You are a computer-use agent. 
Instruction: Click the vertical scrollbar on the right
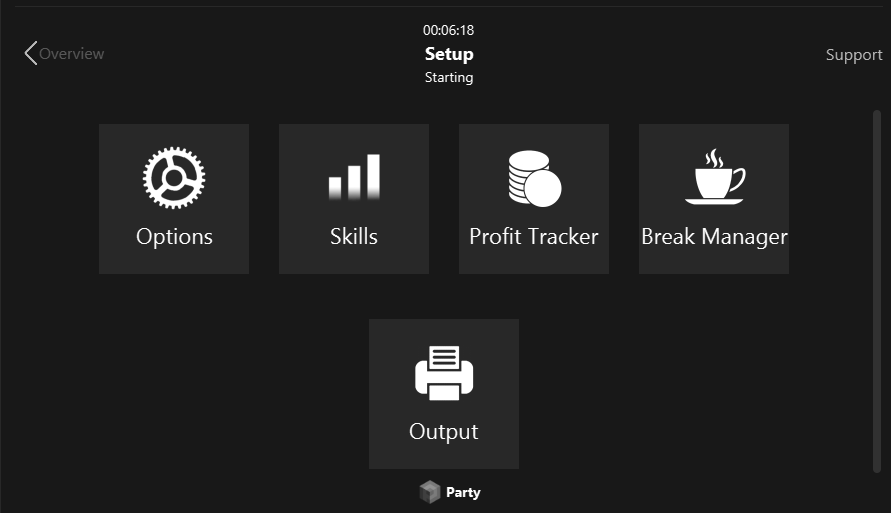point(877,290)
